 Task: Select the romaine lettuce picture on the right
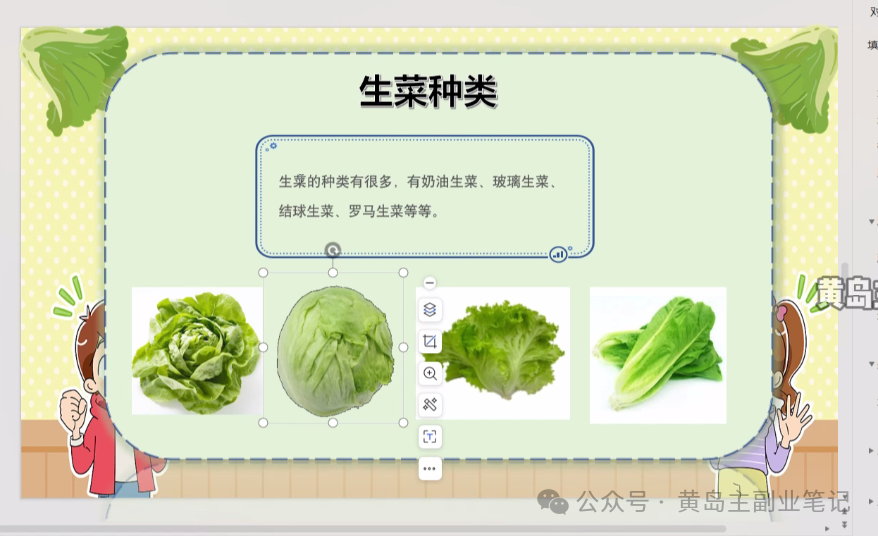tap(657, 354)
